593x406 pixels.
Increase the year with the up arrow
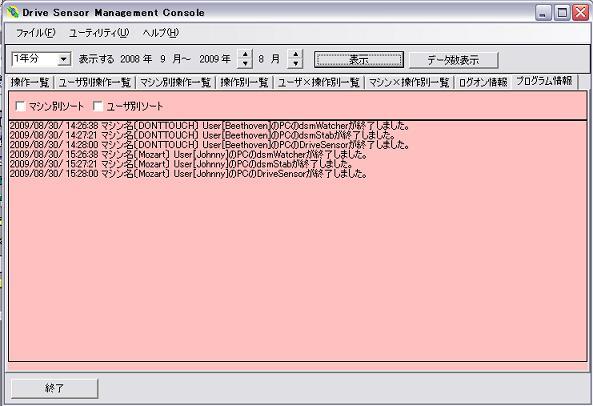(245, 55)
